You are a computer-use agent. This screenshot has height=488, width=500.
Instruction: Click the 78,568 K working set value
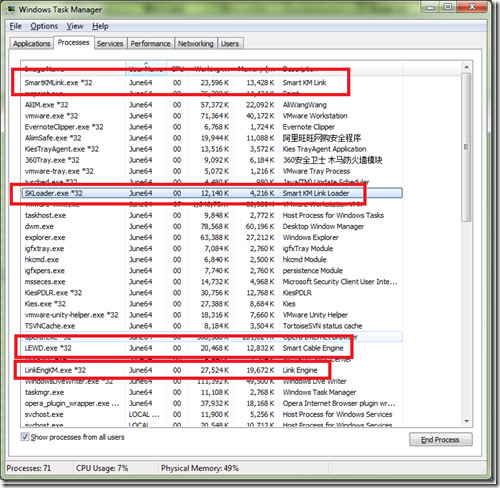214,226
